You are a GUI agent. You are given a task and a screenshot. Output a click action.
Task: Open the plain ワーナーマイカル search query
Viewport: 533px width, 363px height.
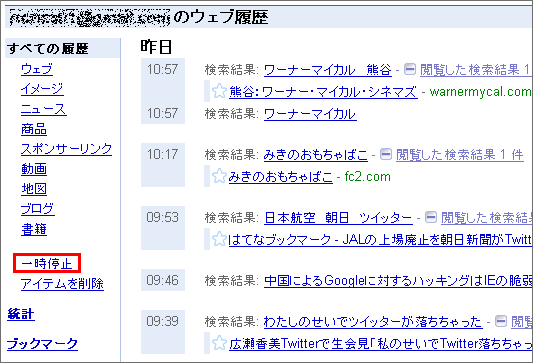[310, 114]
